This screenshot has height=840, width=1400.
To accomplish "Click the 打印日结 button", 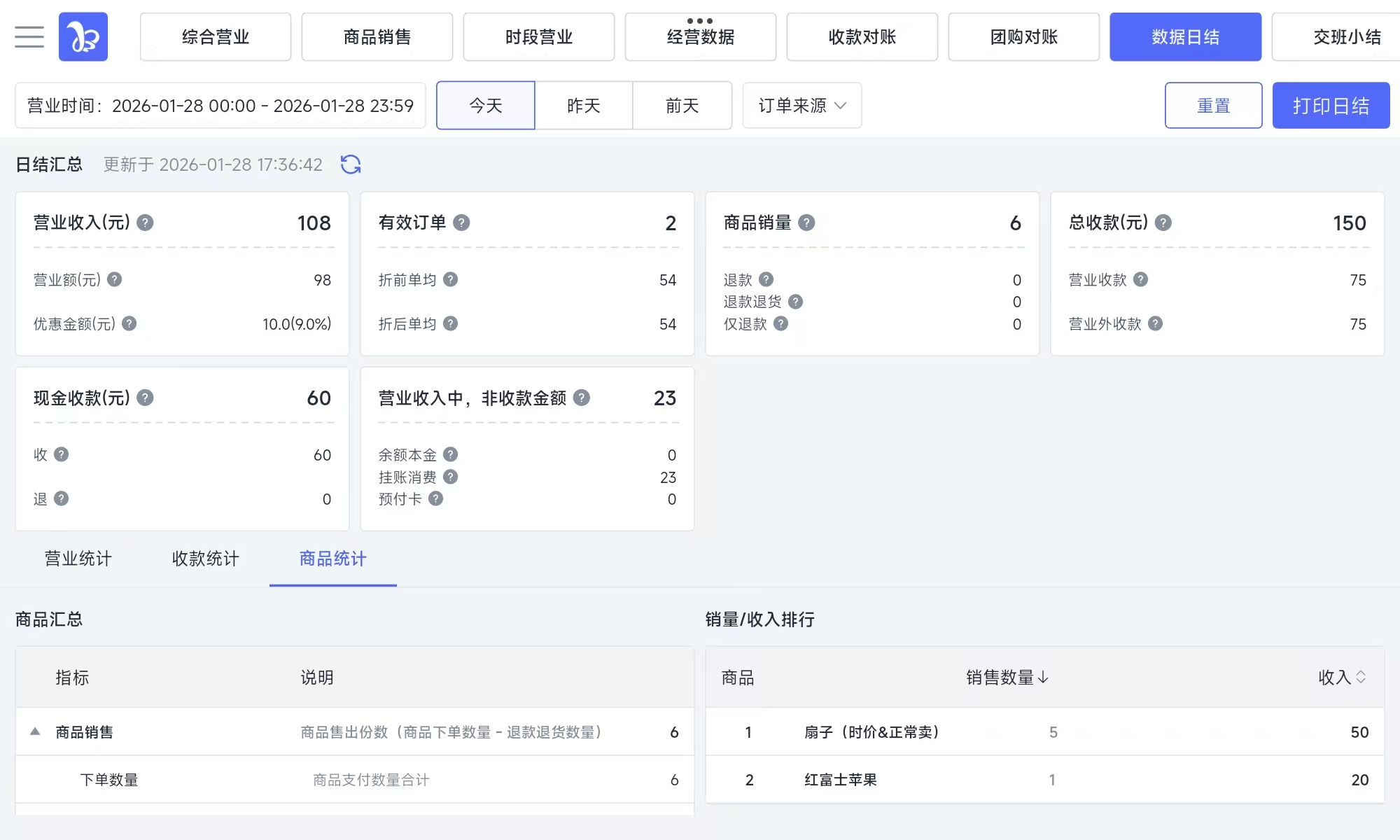I will point(1331,106).
